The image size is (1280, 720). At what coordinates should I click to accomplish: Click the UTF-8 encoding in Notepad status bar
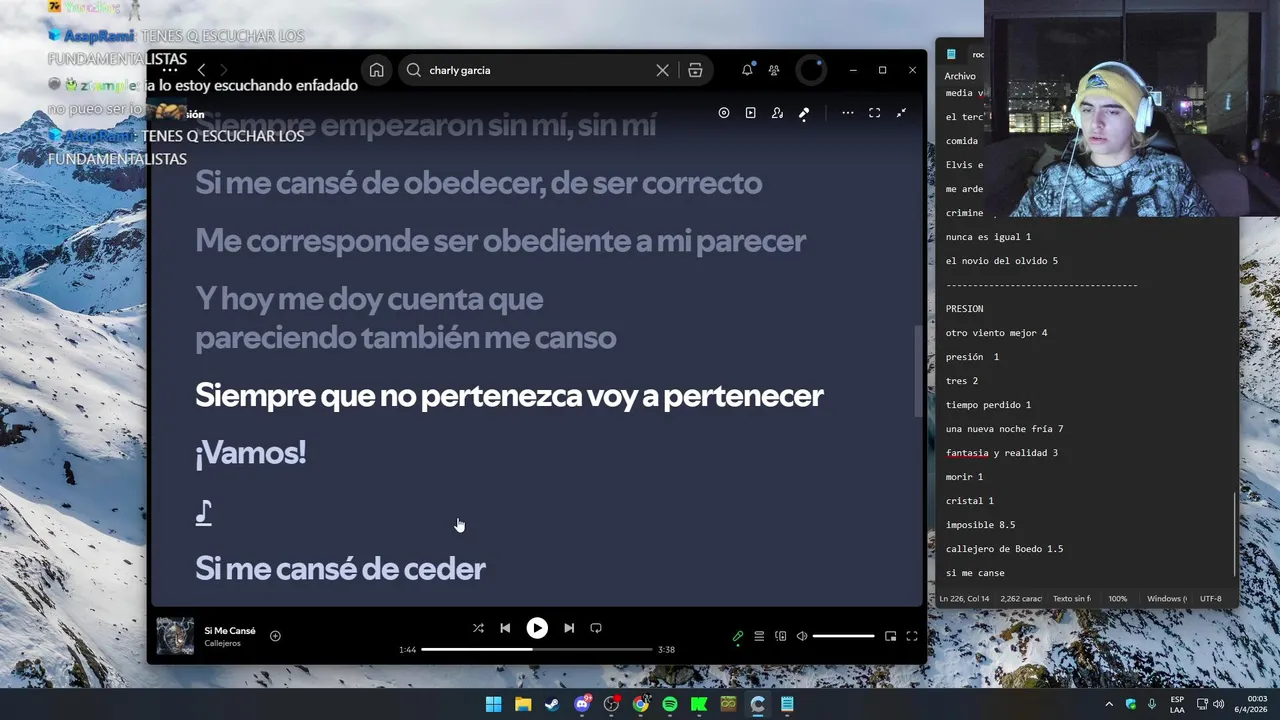[x=1210, y=599]
